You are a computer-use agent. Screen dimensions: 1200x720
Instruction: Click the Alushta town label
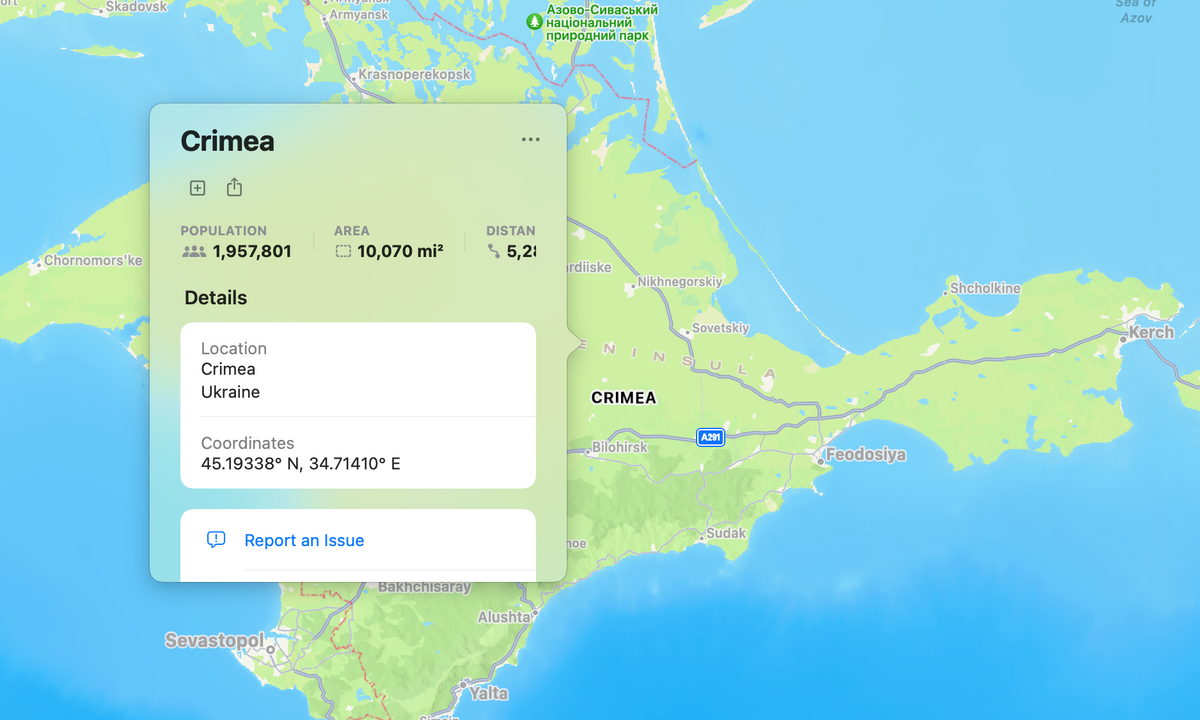point(504,617)
